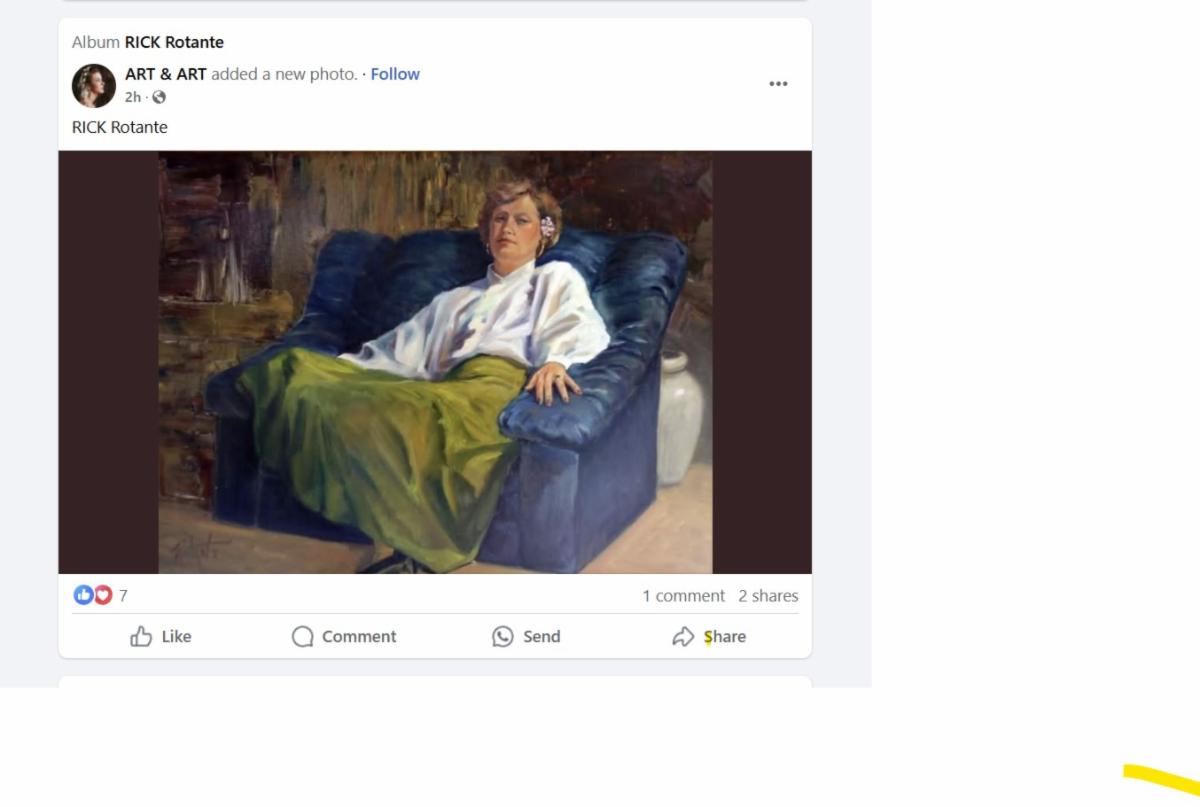Open the painting photo of the seated woman
This screenshot has width=1200, height=807.
tap(435, 362)
